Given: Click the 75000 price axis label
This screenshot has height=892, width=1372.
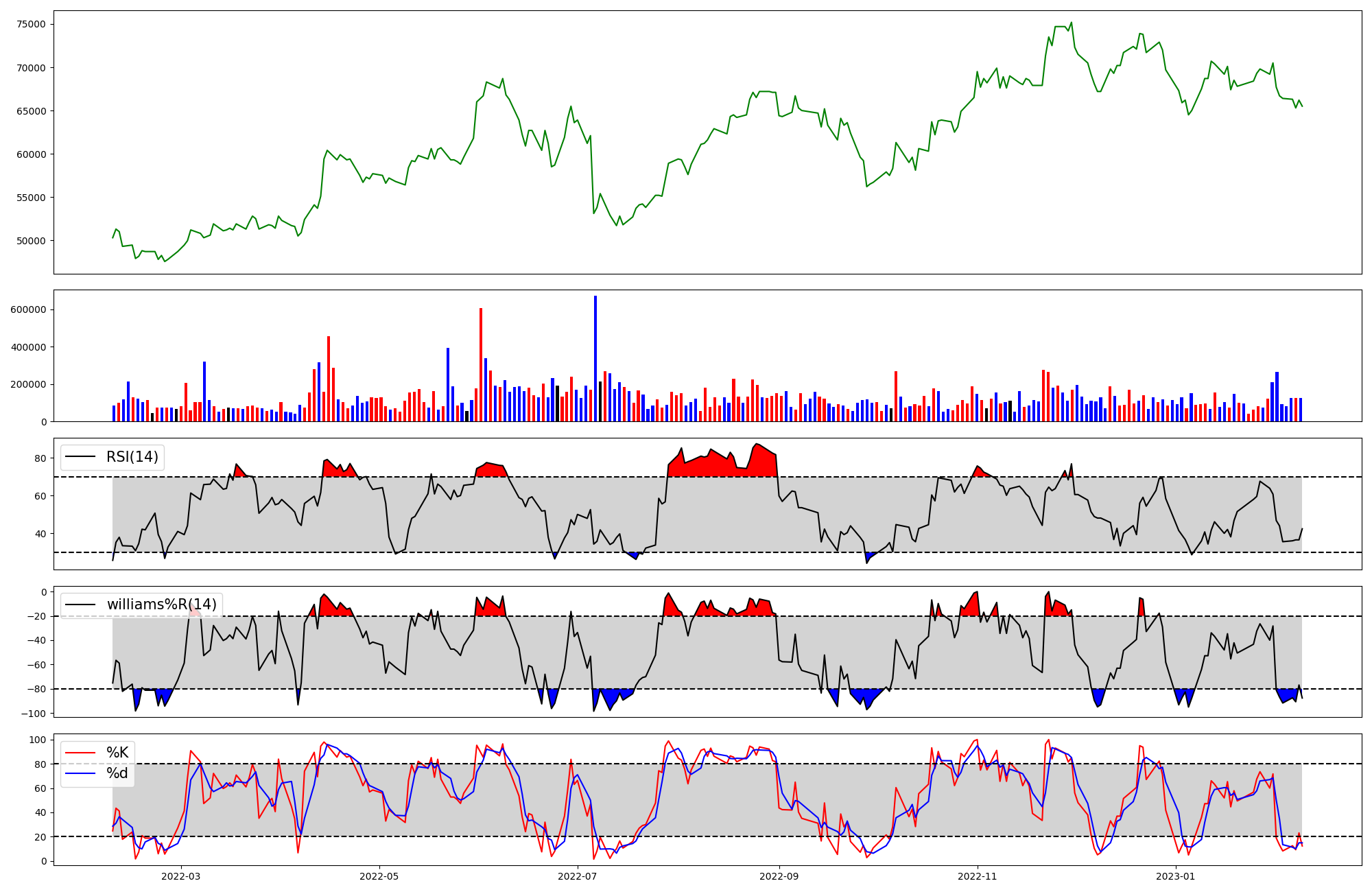Looking at the screenshot, I should tap(31, 24).
